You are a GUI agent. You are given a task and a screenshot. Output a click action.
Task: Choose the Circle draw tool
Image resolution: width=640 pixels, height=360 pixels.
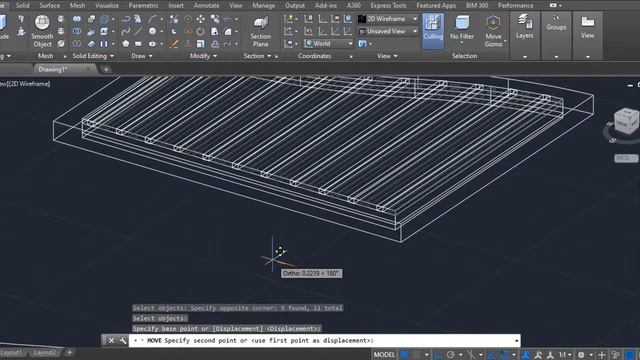152,31
